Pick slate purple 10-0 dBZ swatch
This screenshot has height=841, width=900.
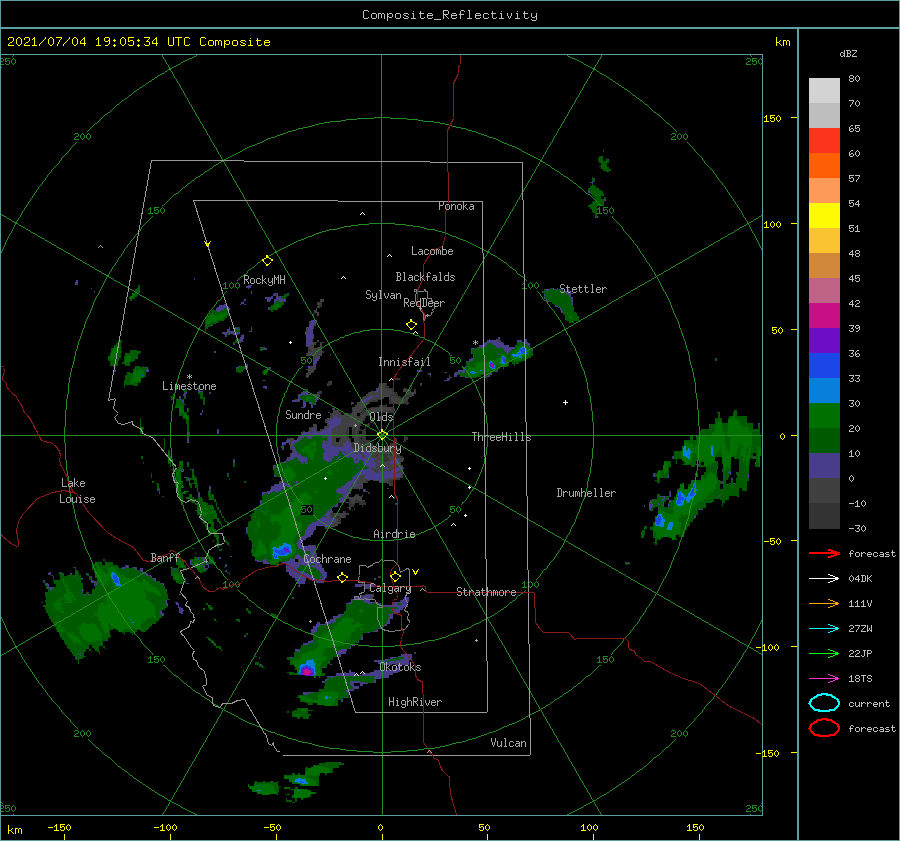[824, 465]
